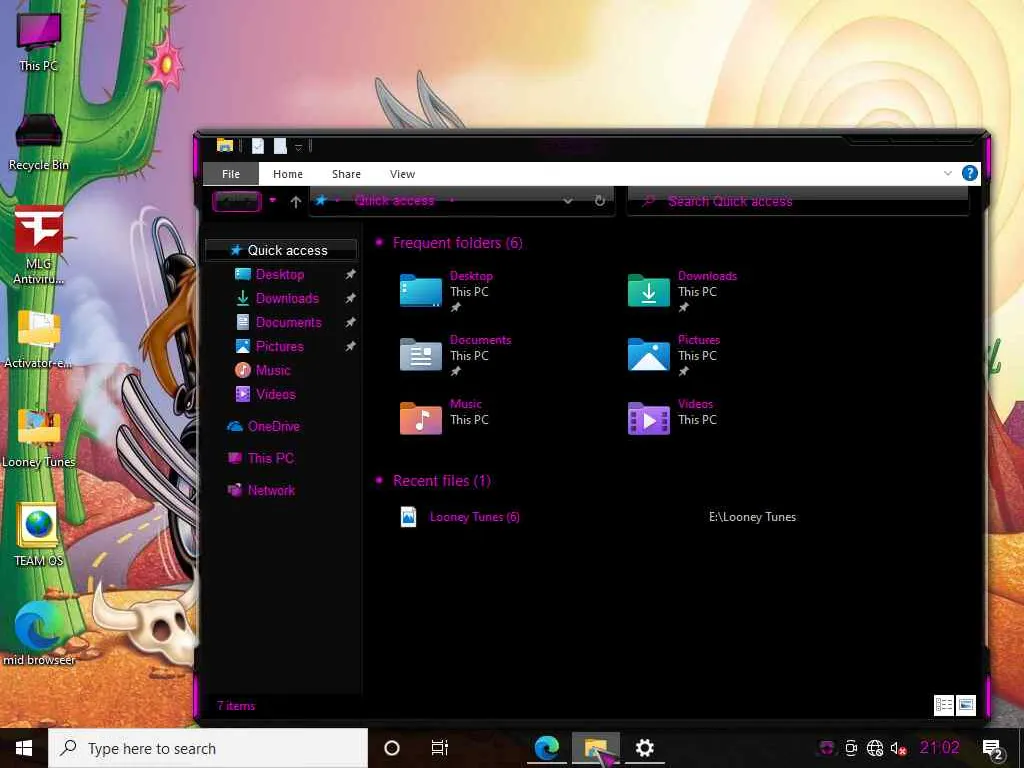
Task: Open the notification center icon
Action: [992, 749]
